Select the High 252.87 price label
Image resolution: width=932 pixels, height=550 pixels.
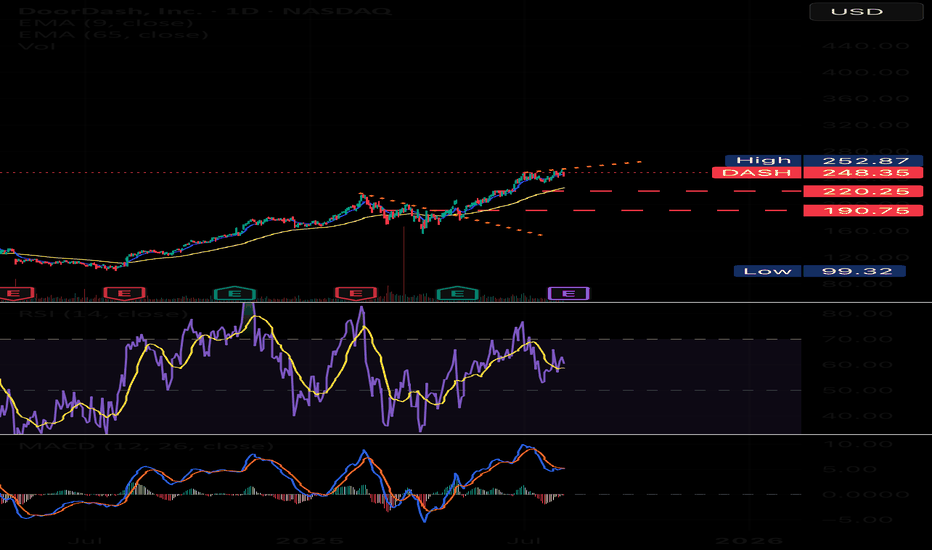[824, 161]
